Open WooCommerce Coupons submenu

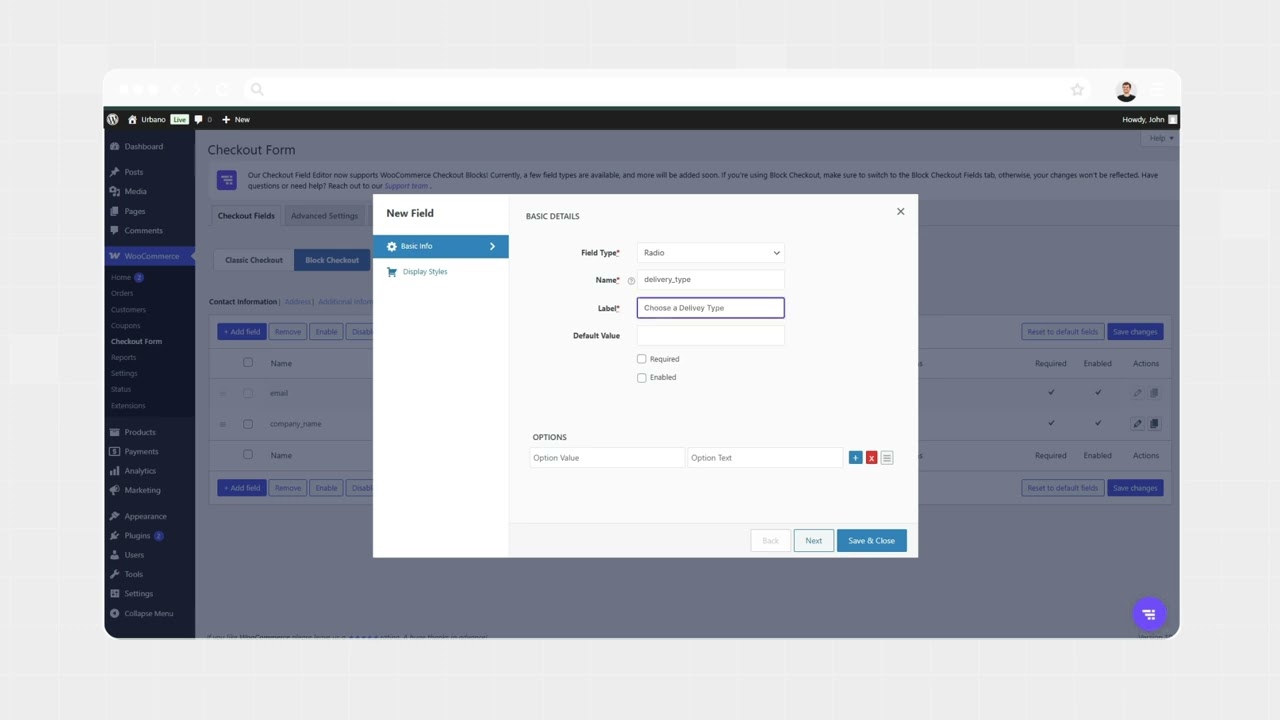pyautogui.click(x=126, y=325)
